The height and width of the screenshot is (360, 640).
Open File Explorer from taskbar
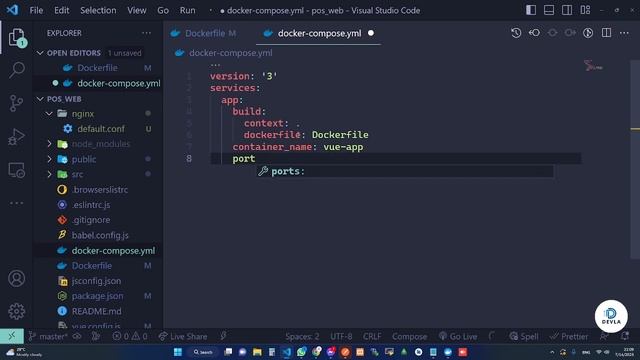[x=257, y=352]
